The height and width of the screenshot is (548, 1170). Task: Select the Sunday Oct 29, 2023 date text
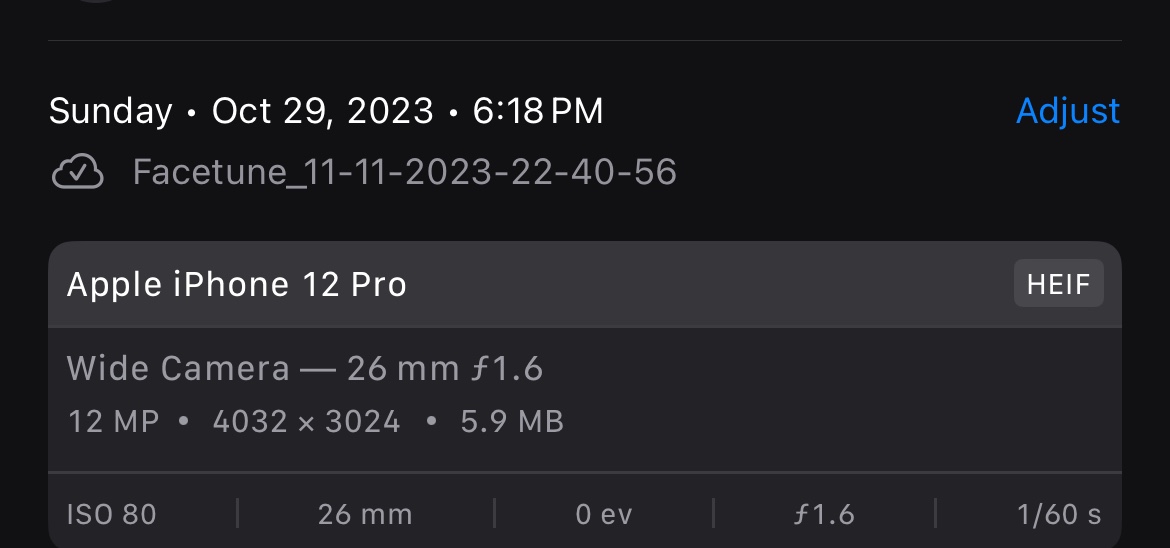click(x=241, y=111)
